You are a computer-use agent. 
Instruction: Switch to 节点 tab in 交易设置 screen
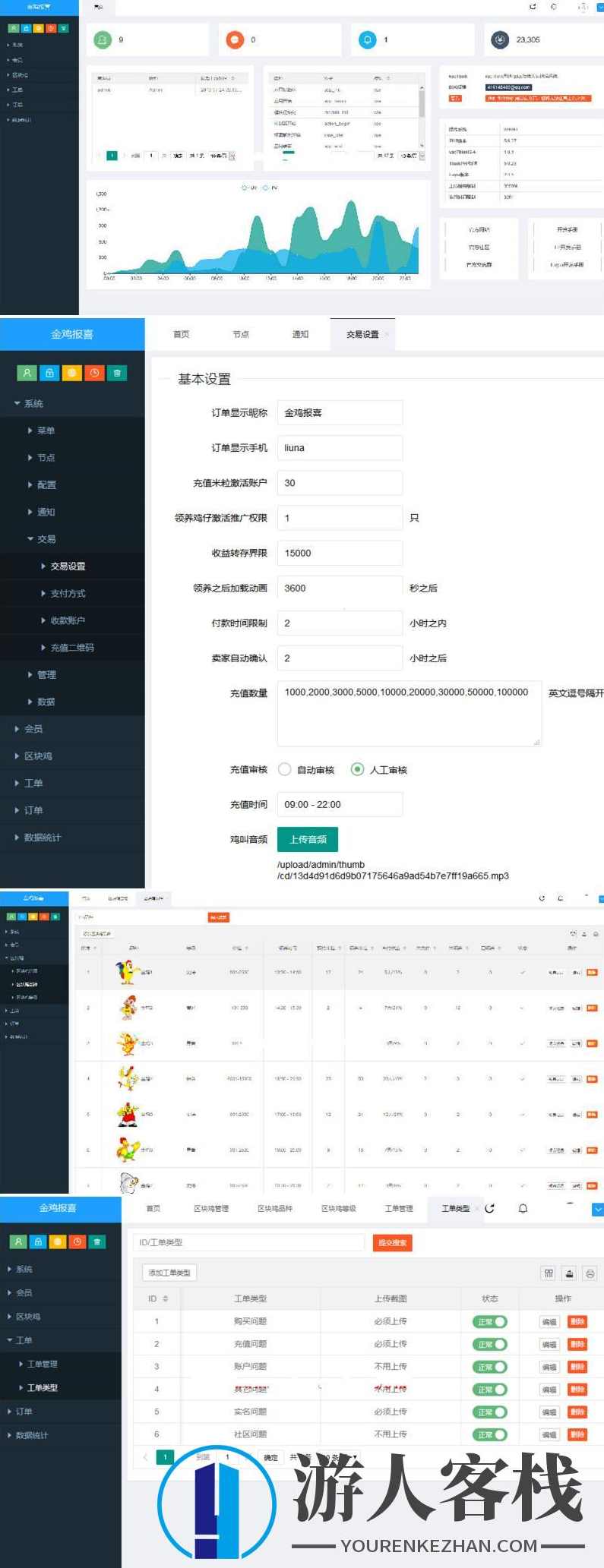241,334
